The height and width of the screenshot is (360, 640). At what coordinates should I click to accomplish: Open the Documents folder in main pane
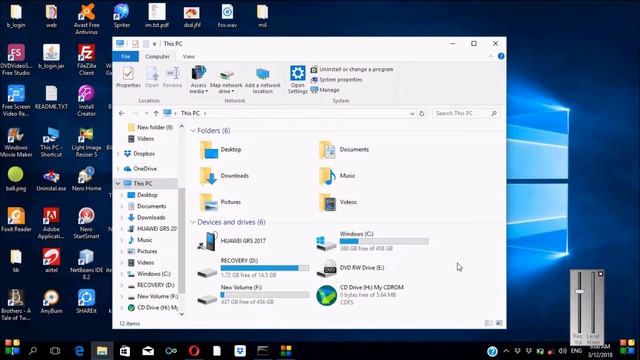(x=344, y=150)
